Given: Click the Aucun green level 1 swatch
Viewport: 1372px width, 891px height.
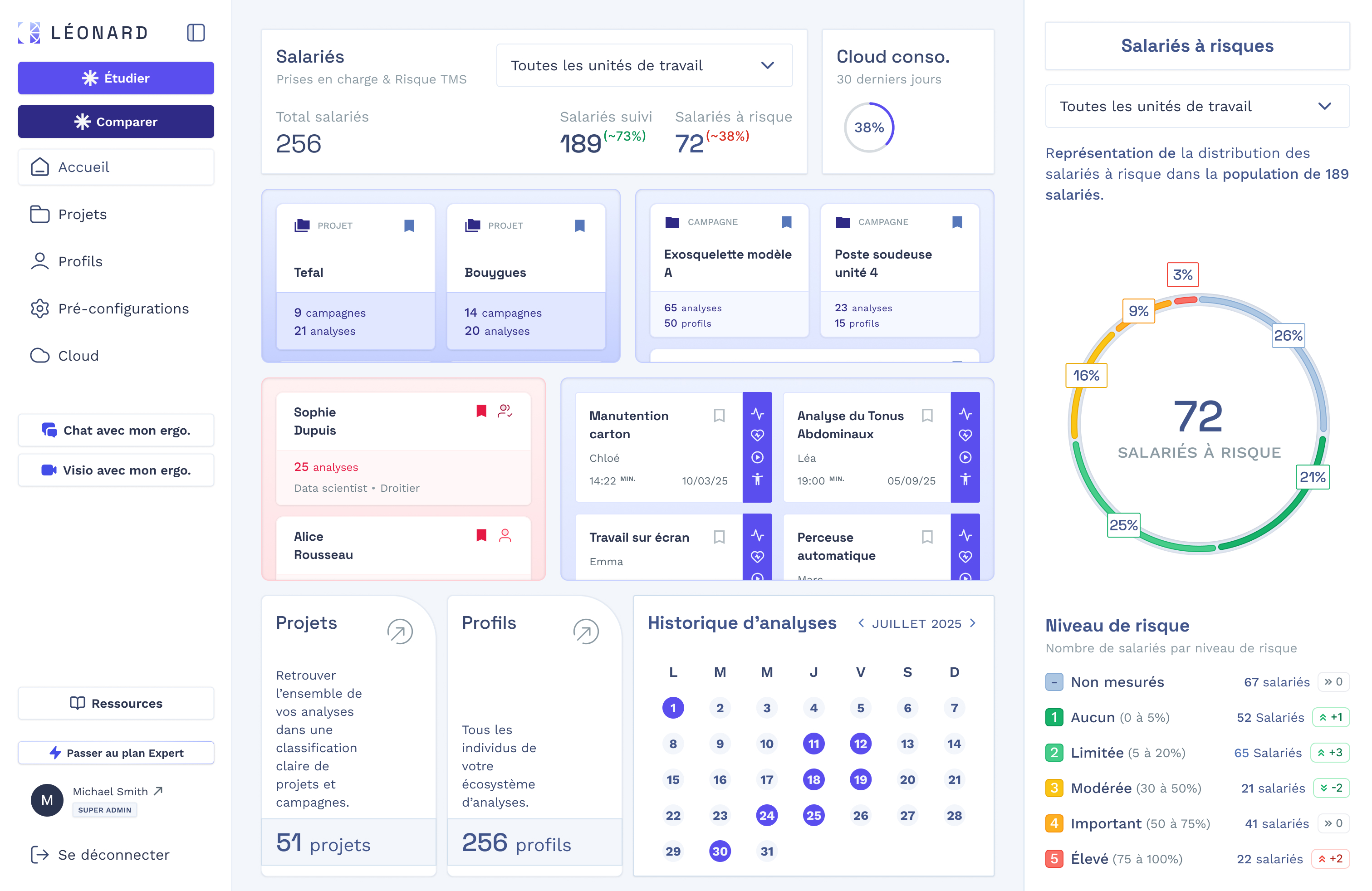Looking at the screenshot, I should click(x=1054, y=717).
